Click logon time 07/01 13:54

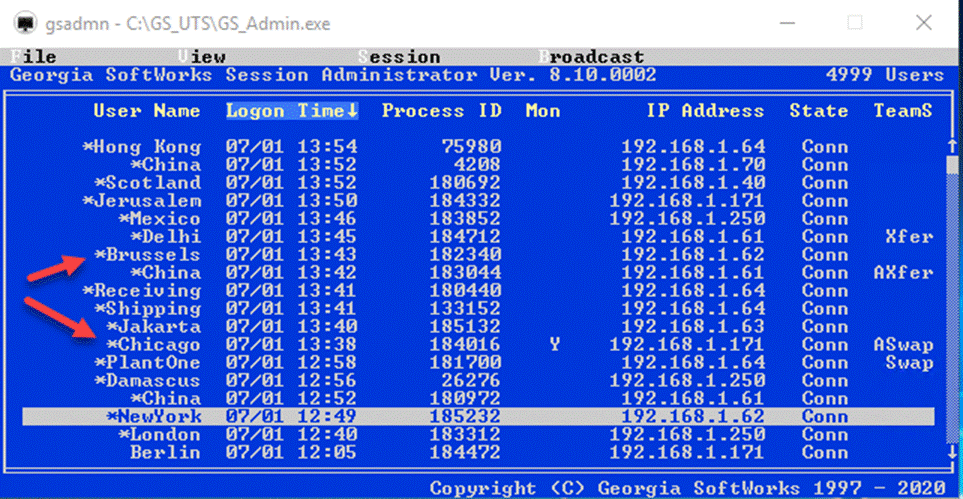click(x=291, y=147)
